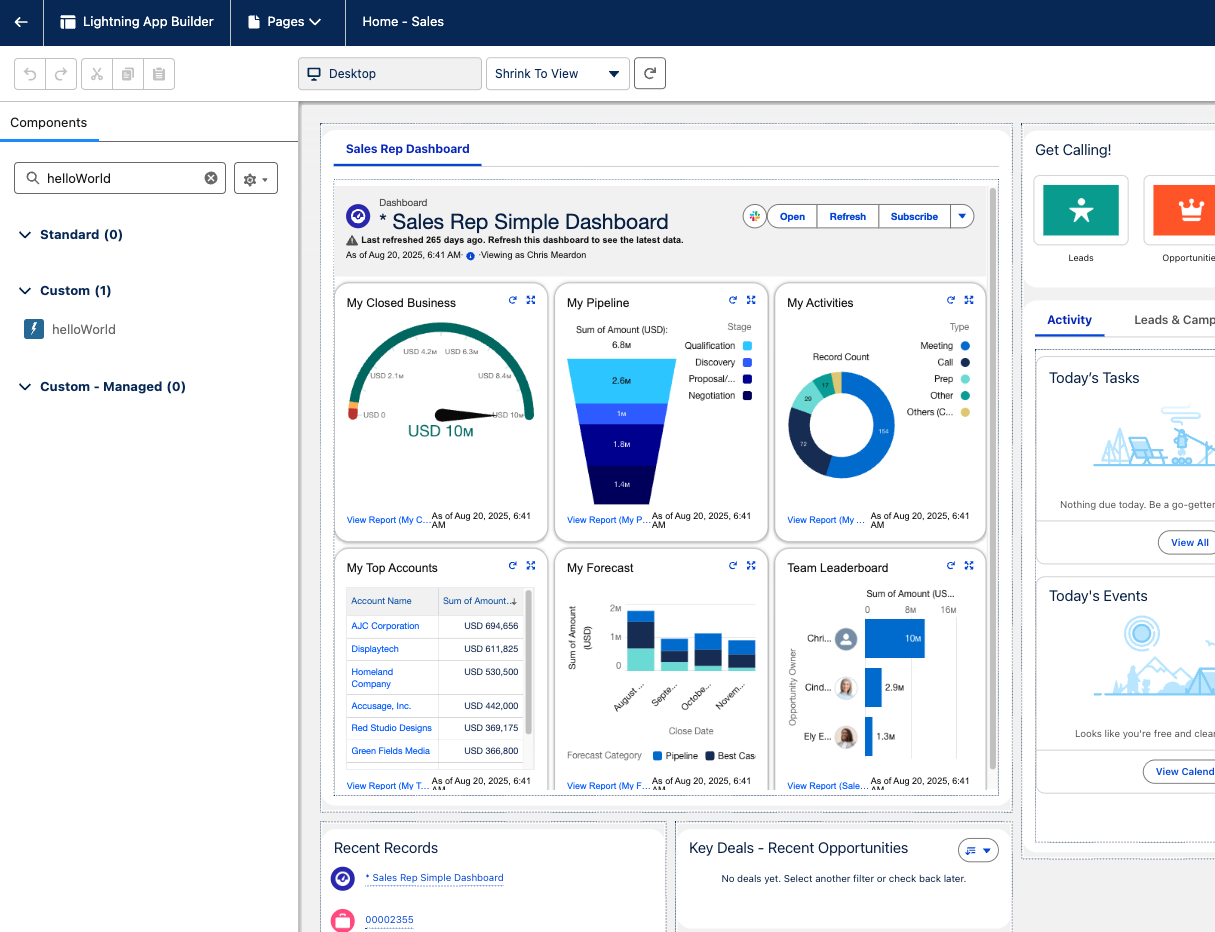Open Sales Rep Simple Dashboard recent record
The height and width of the screenshot is (932, 1215).
434,878
